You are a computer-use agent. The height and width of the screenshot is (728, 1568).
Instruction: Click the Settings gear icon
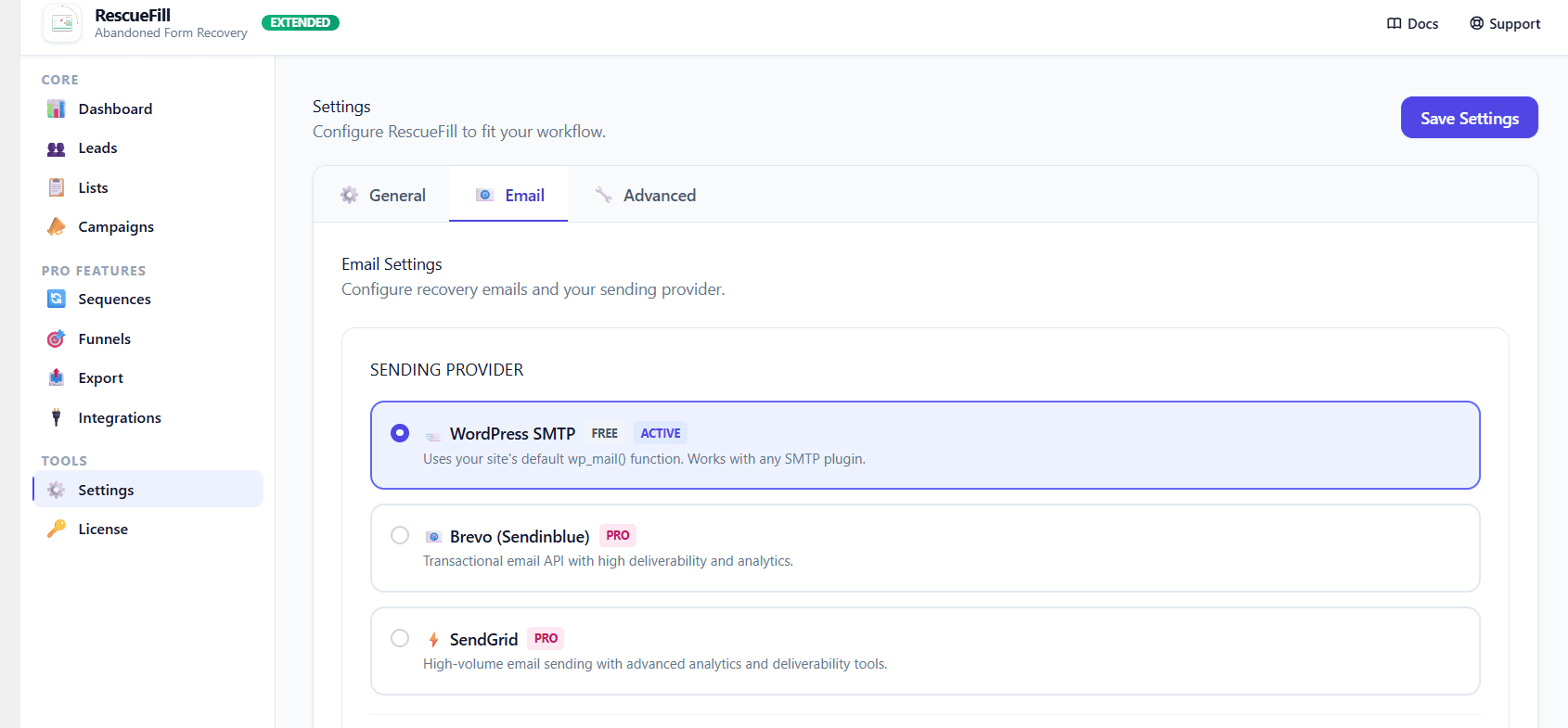56,489
